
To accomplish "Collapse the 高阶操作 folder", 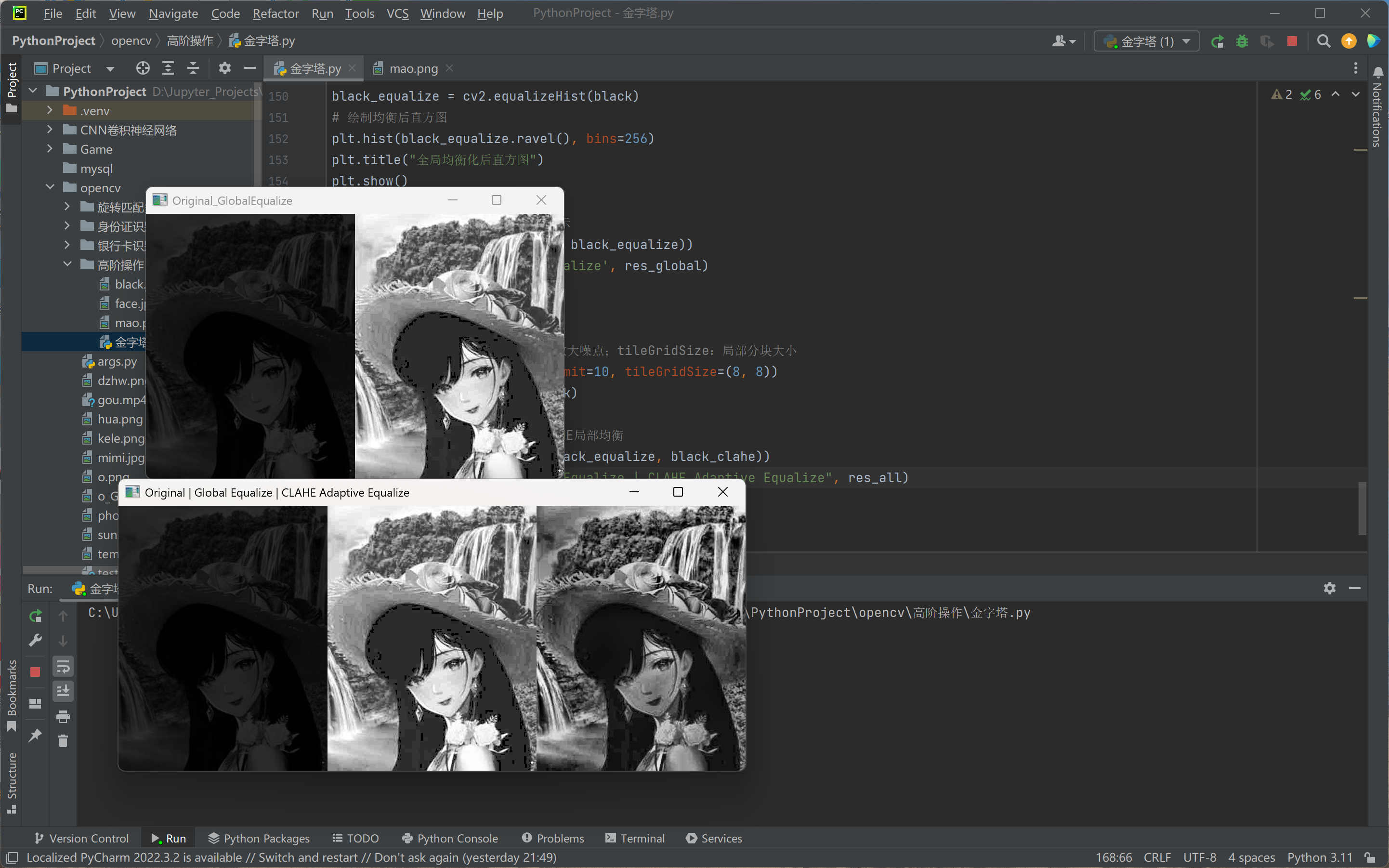I will tap(67, 264).
